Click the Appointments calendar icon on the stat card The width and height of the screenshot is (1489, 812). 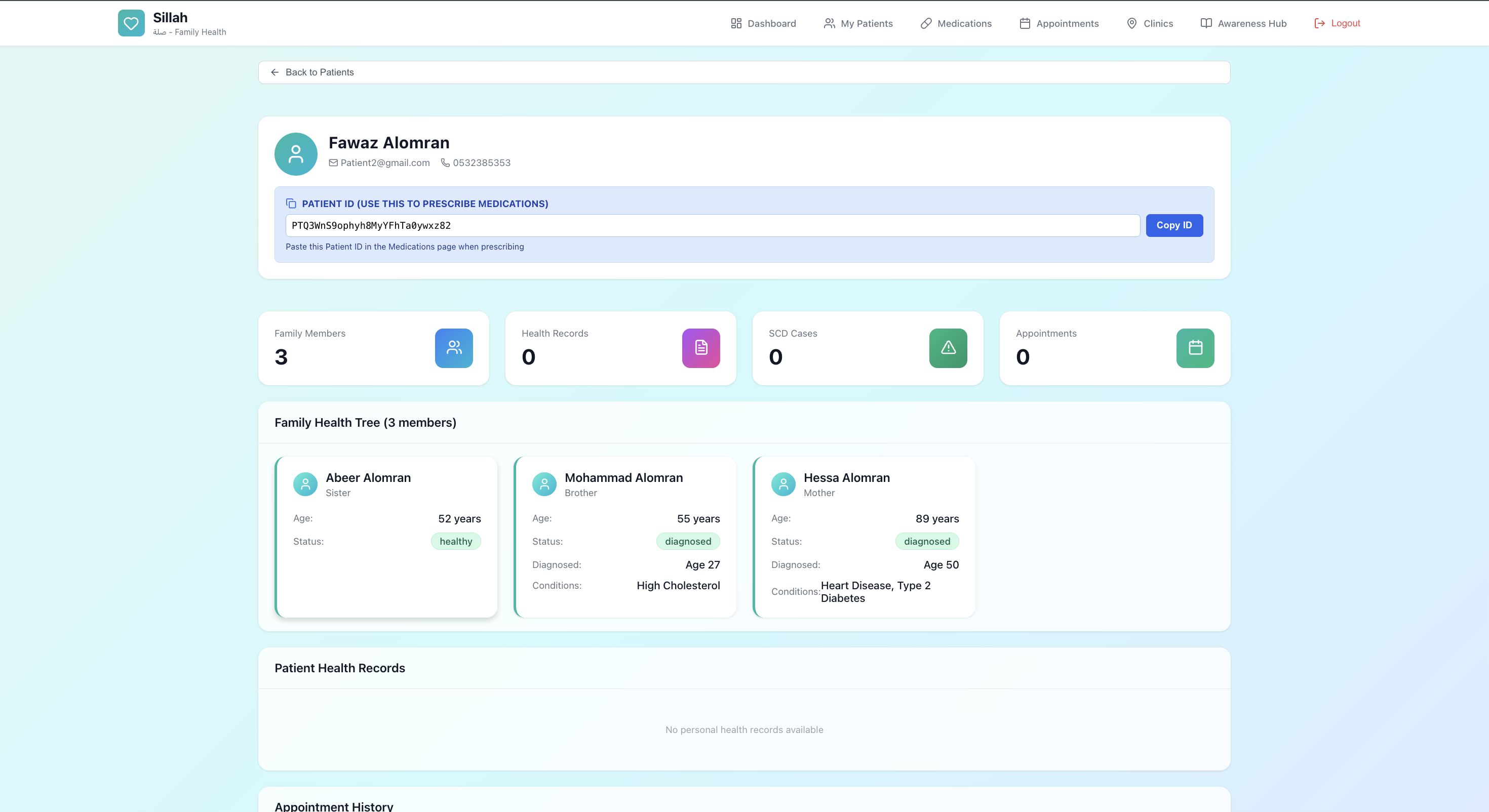tap(1194, 348)
